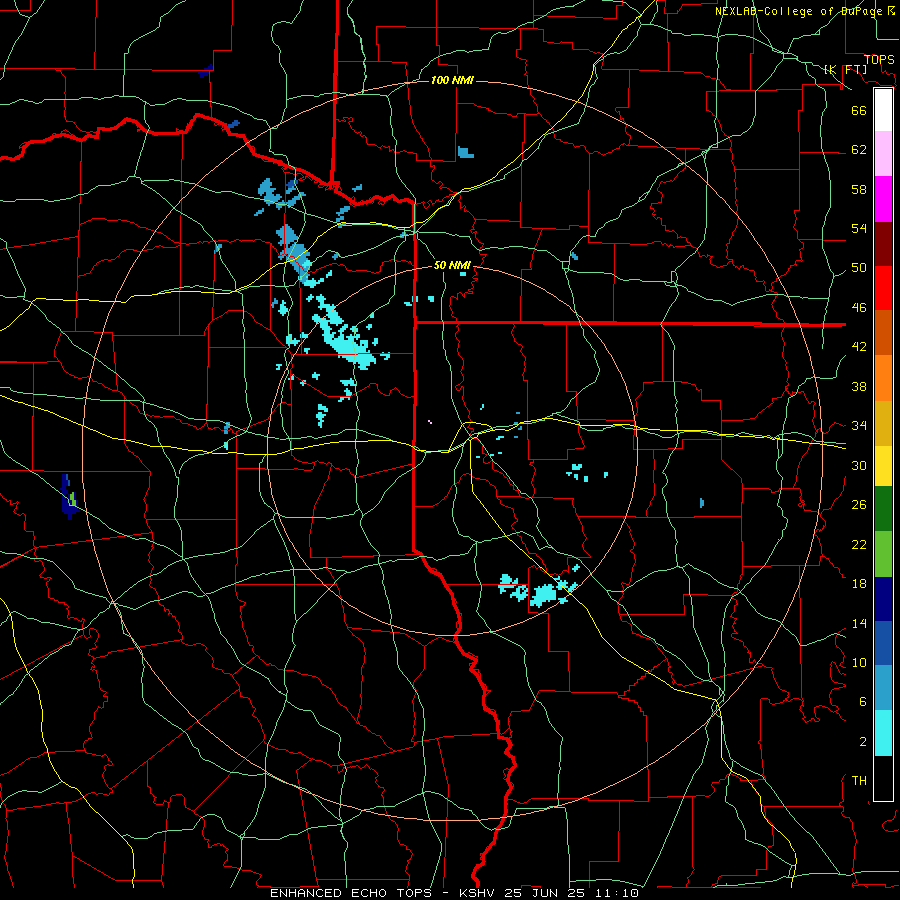The width and height of the screenshot is (900, 900).
Task: Click the 34 value on the legend
Action: pos(859,426)
